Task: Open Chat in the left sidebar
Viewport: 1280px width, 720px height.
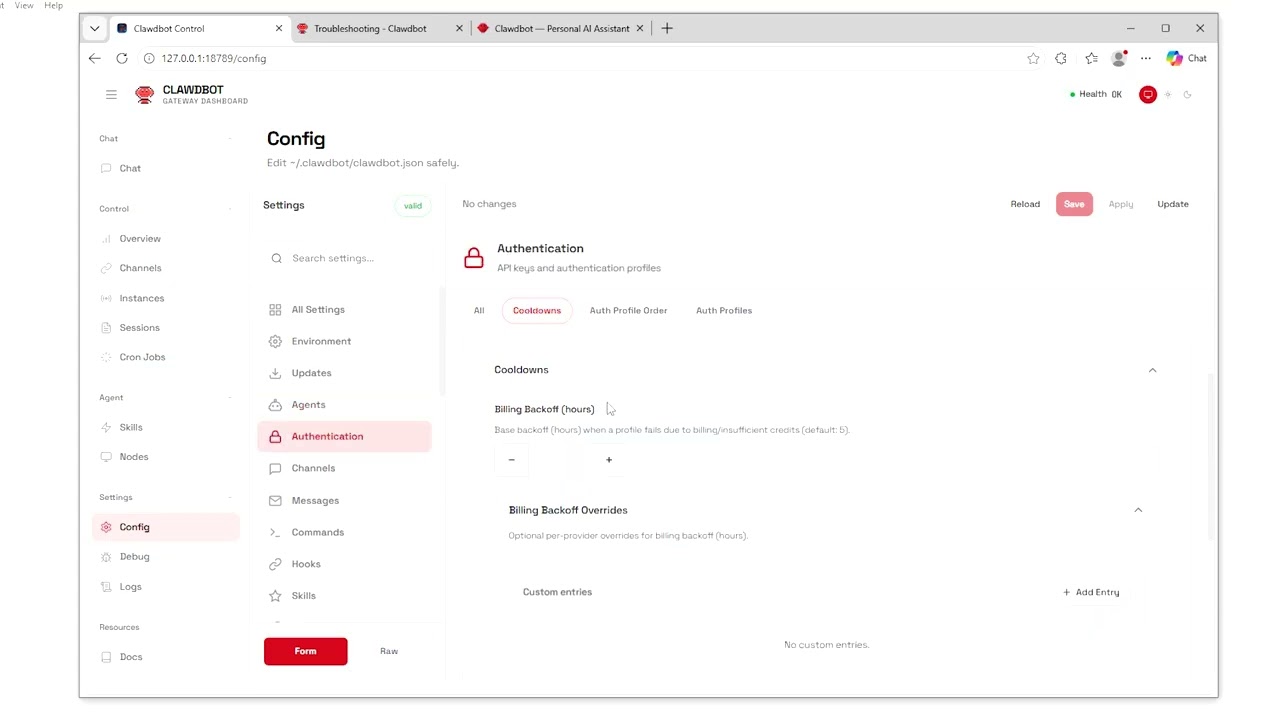Action: coord(165,168)
